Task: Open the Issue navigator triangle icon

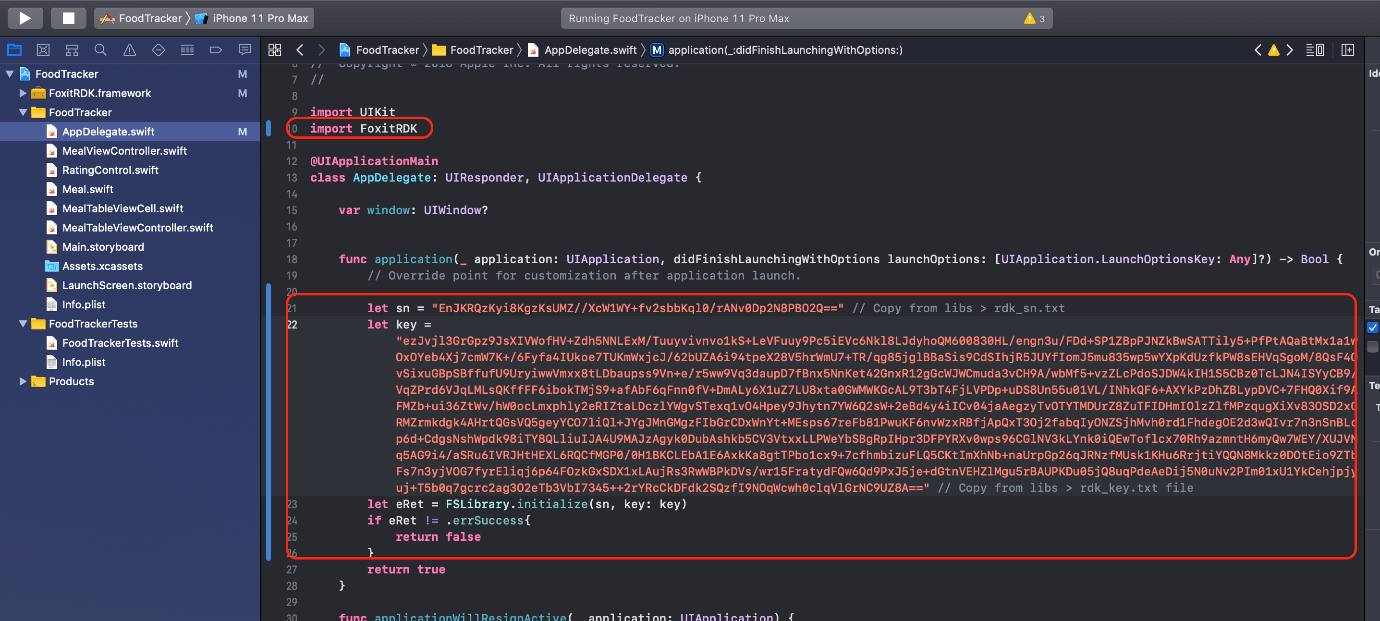Action: coord(130,49)
